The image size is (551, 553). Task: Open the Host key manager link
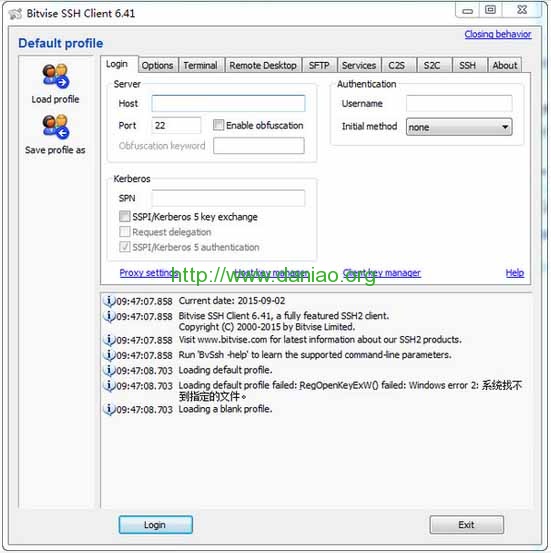271,273
